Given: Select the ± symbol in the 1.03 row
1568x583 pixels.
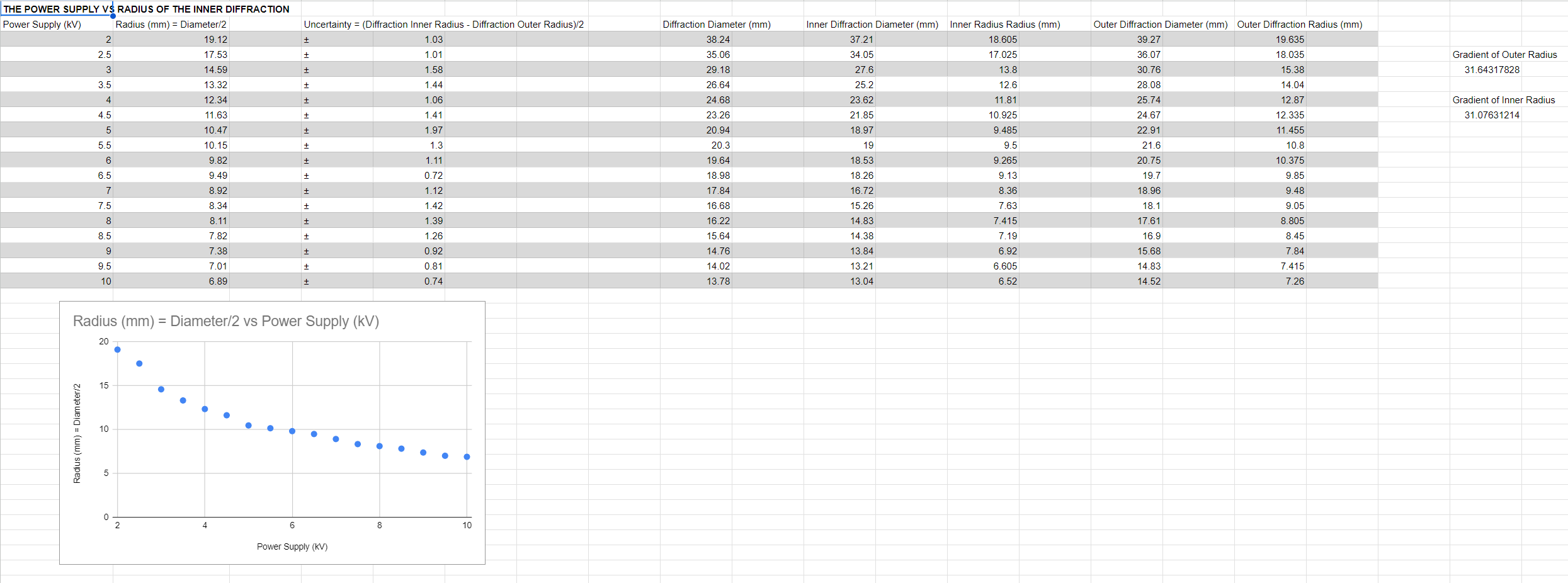Looking at the screenshot, I should (307, 40).
